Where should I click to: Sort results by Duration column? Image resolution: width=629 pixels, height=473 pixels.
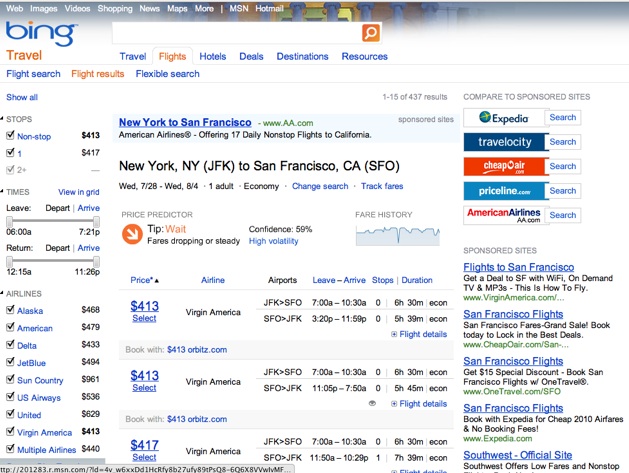point(417,280)
